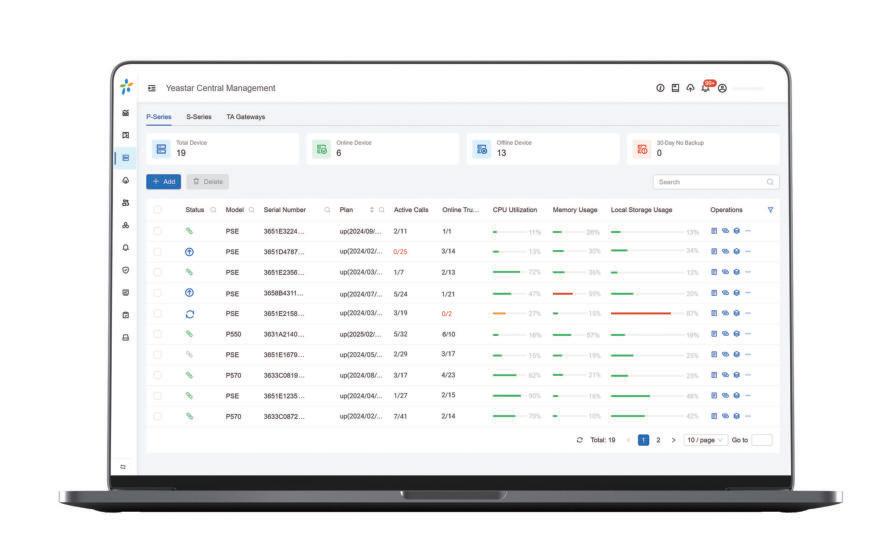882x540 pixels.
Task: Switch to the S-Series tab
Action: (x=199, y=117)
